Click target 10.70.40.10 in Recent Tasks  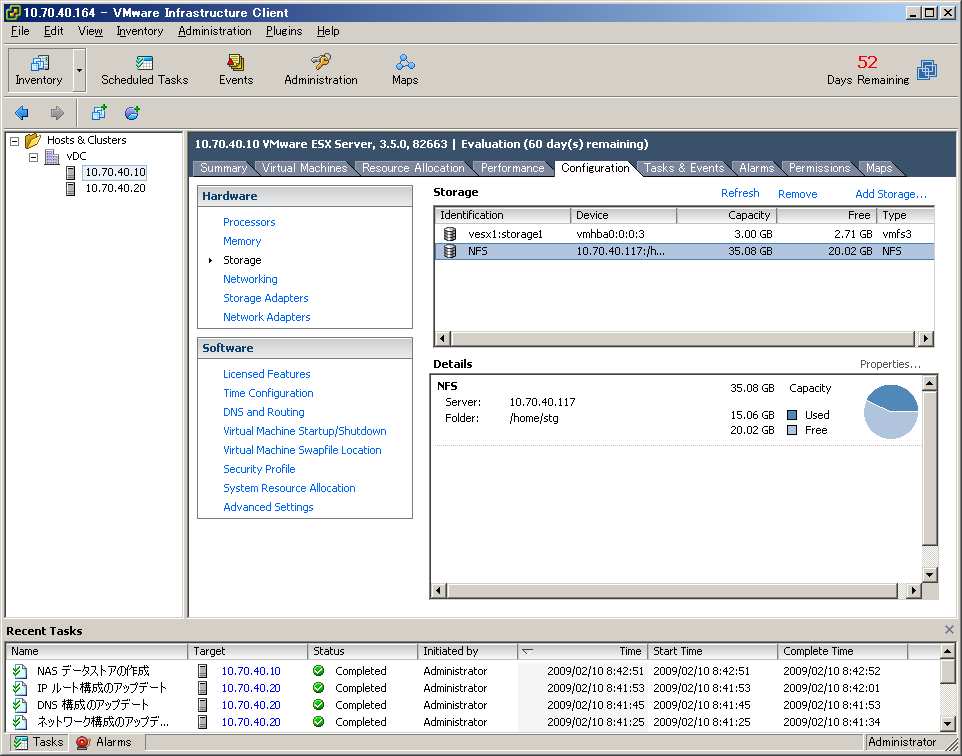click(x=251, y=671)
